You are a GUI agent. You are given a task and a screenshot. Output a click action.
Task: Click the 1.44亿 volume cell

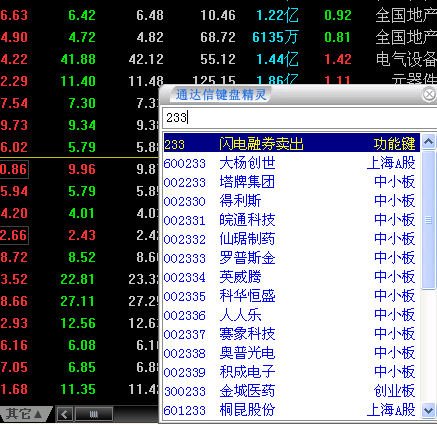point(277,59)
